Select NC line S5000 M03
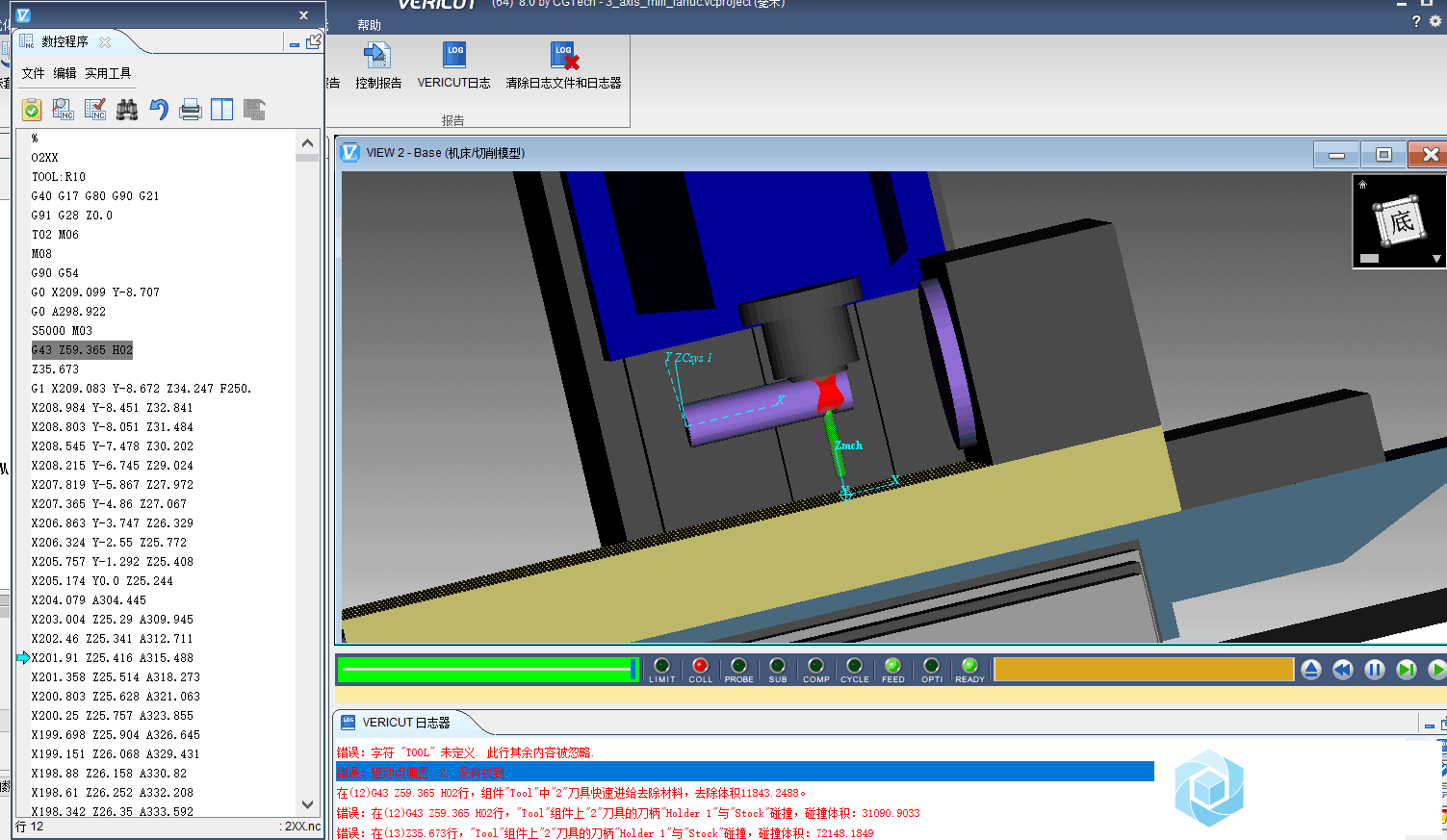Image resolution: width=1447 pixels, height=840 pixels. (x=62, y=331)
